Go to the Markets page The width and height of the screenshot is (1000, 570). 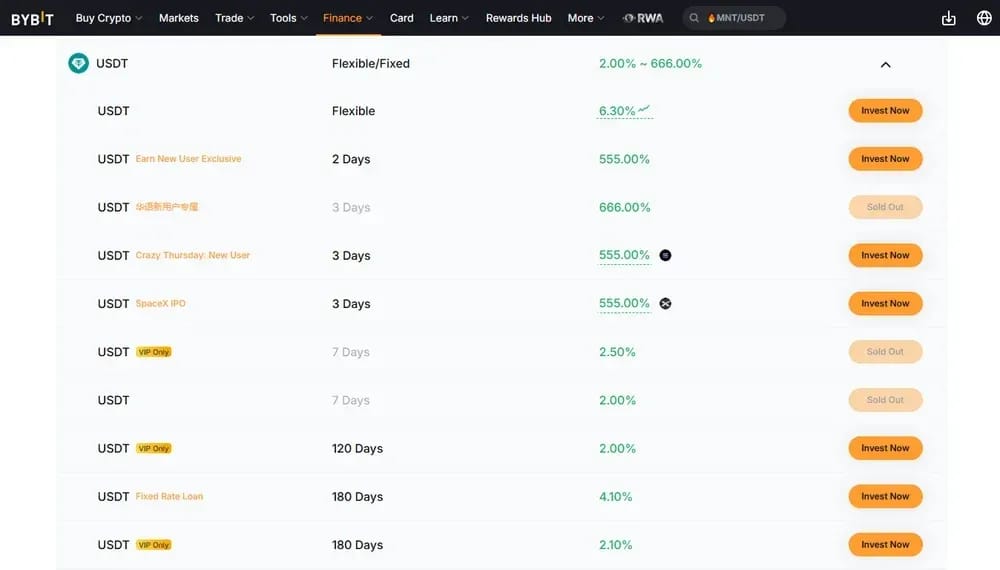tap(179, 18)
